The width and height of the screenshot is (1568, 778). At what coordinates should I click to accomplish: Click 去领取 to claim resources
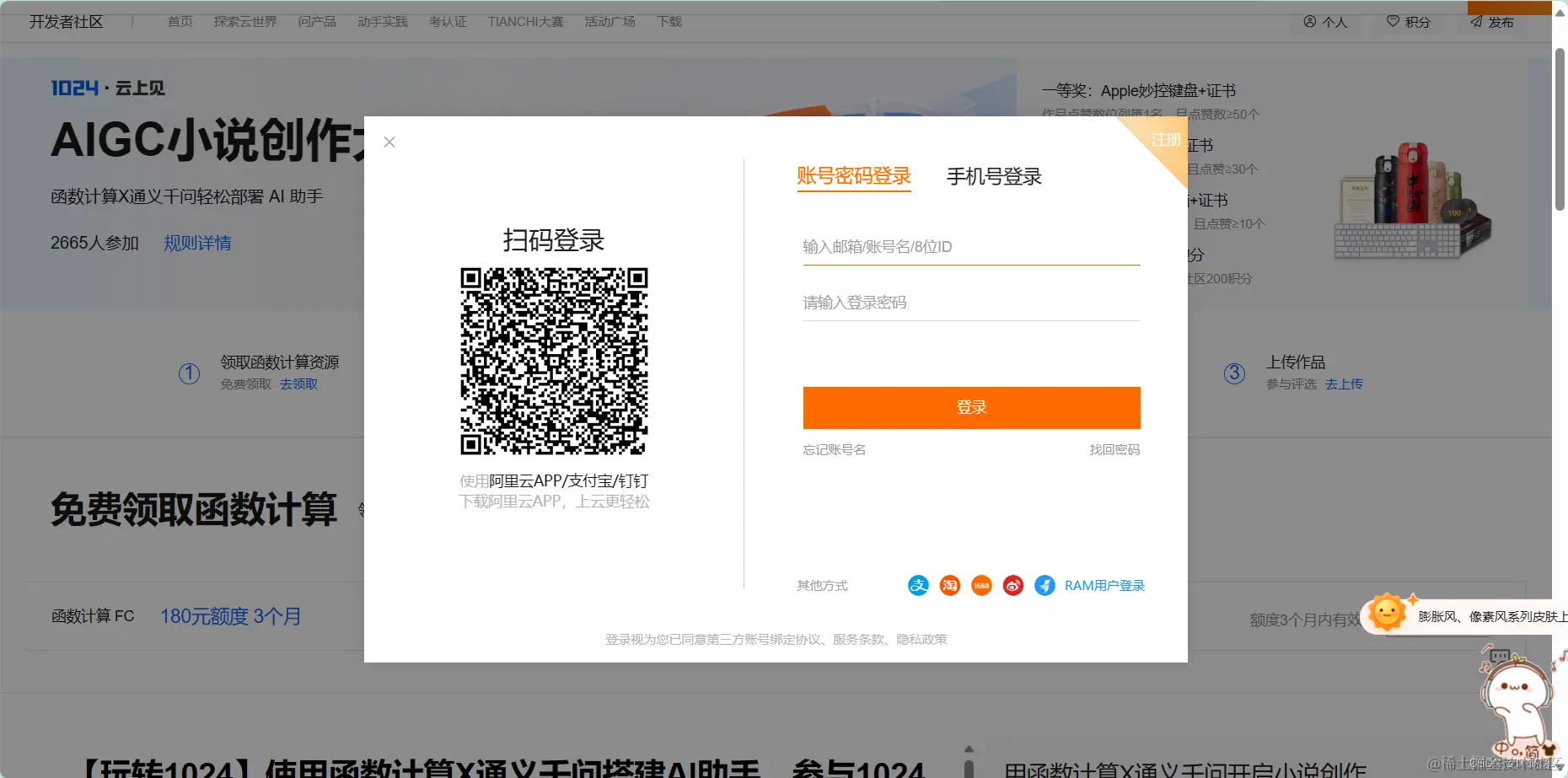(x=298, y=384)
